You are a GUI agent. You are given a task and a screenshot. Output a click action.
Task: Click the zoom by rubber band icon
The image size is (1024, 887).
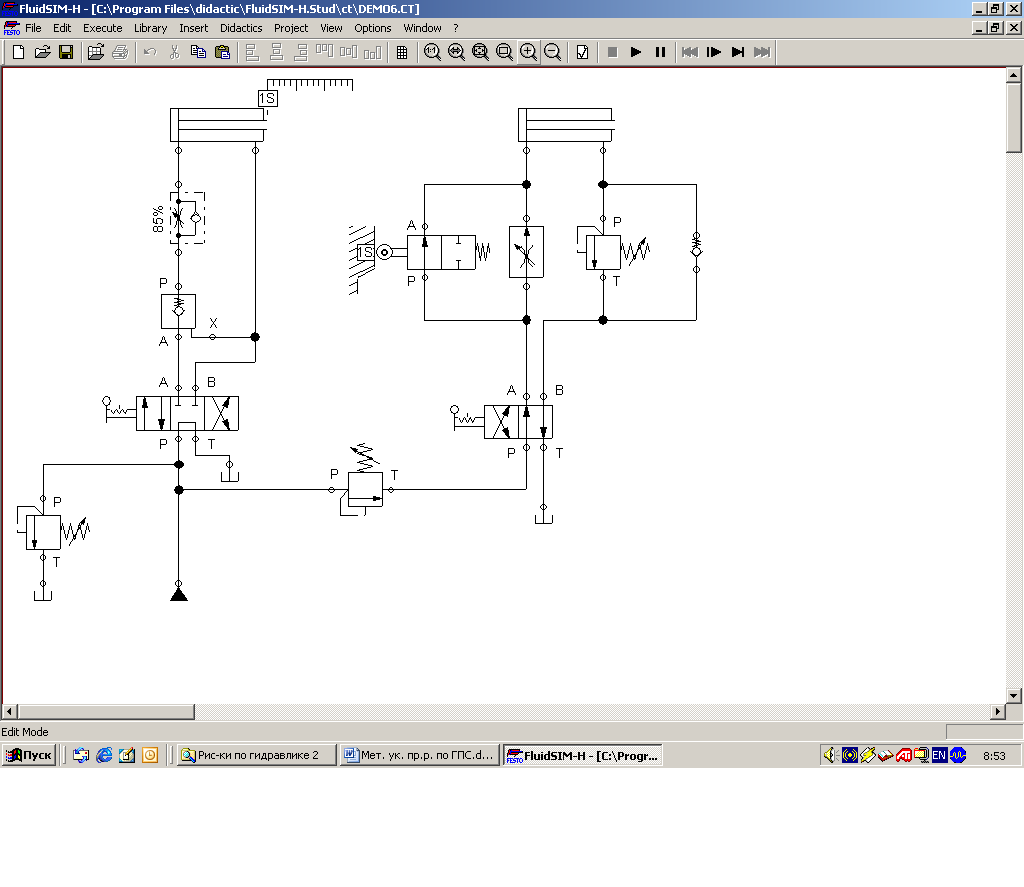click(504, 52)
